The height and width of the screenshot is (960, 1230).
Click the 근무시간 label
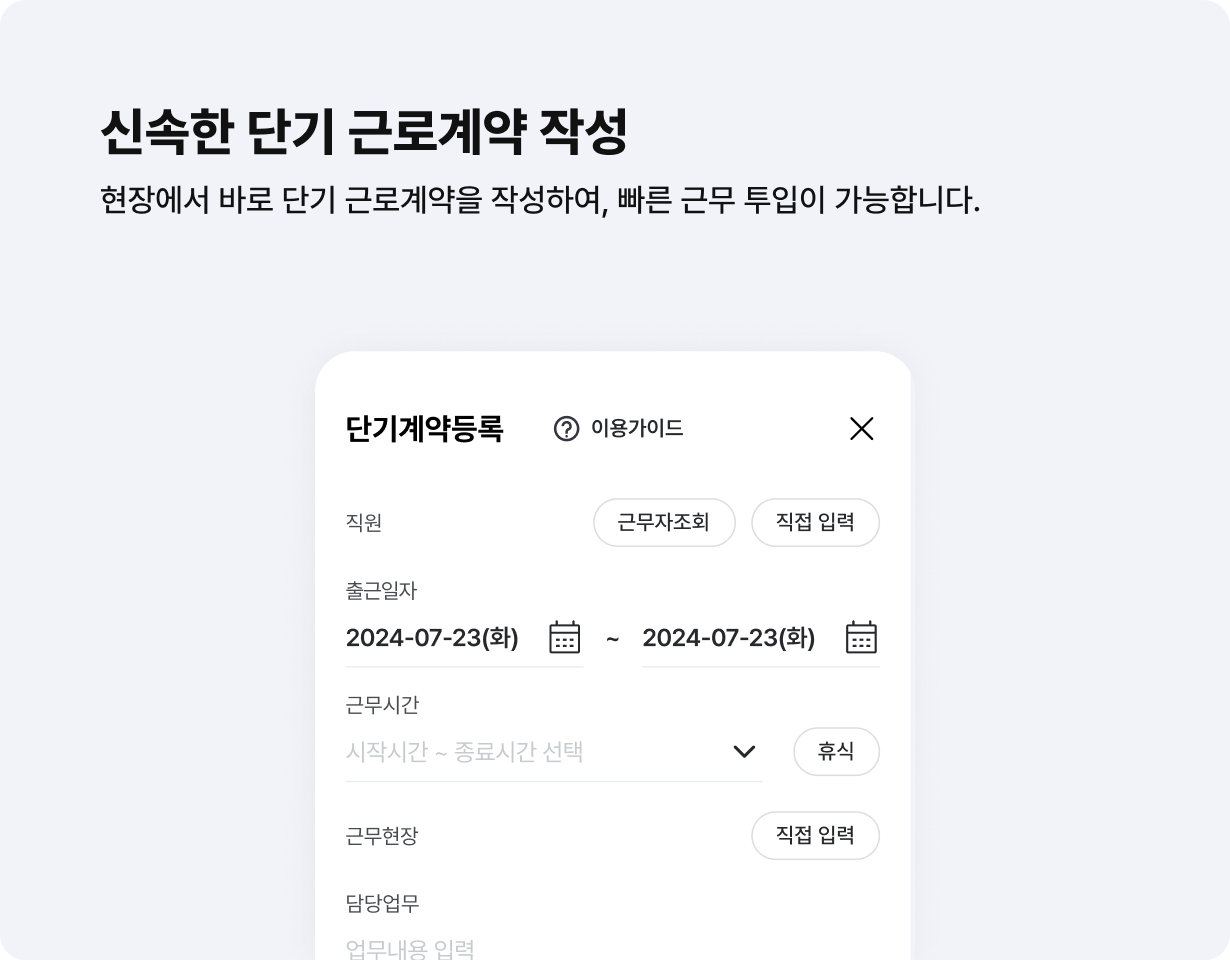tap(382, 705)
